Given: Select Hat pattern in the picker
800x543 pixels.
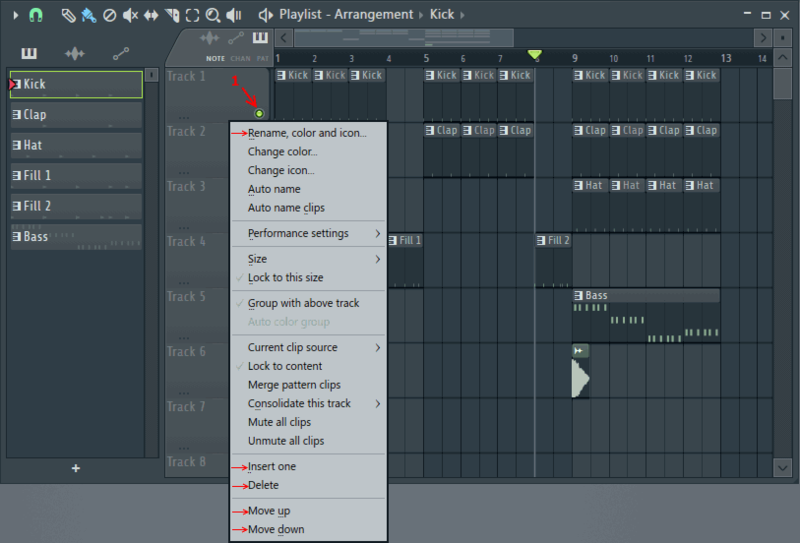Looking at the screenshot, I should coord(76,145).
